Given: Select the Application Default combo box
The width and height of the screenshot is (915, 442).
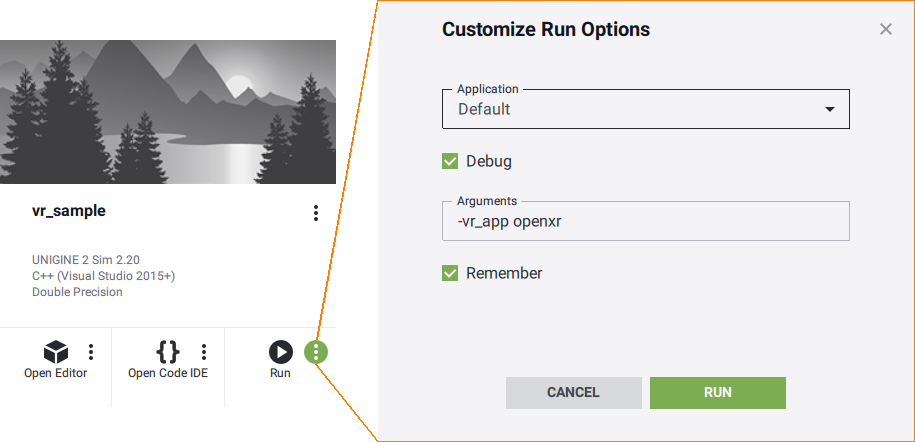Looking at the screenshot, I should point(630,109).
